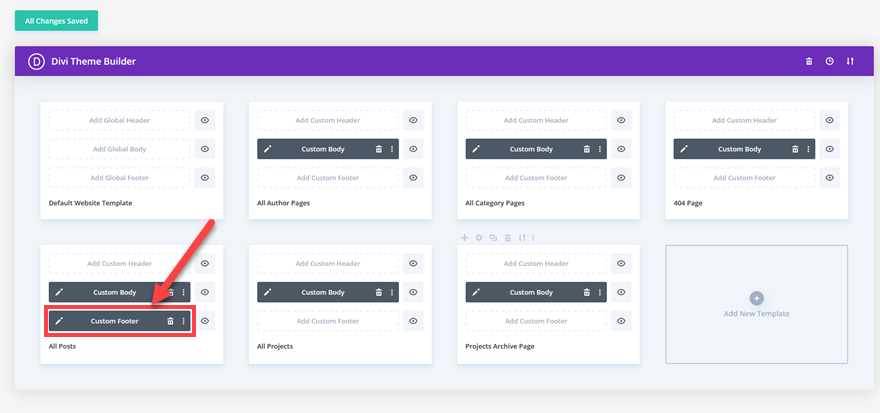This screenshot has height=413, width=880.
Task: Hide the All Posts Custom Footer
Action: click(205, 321)
